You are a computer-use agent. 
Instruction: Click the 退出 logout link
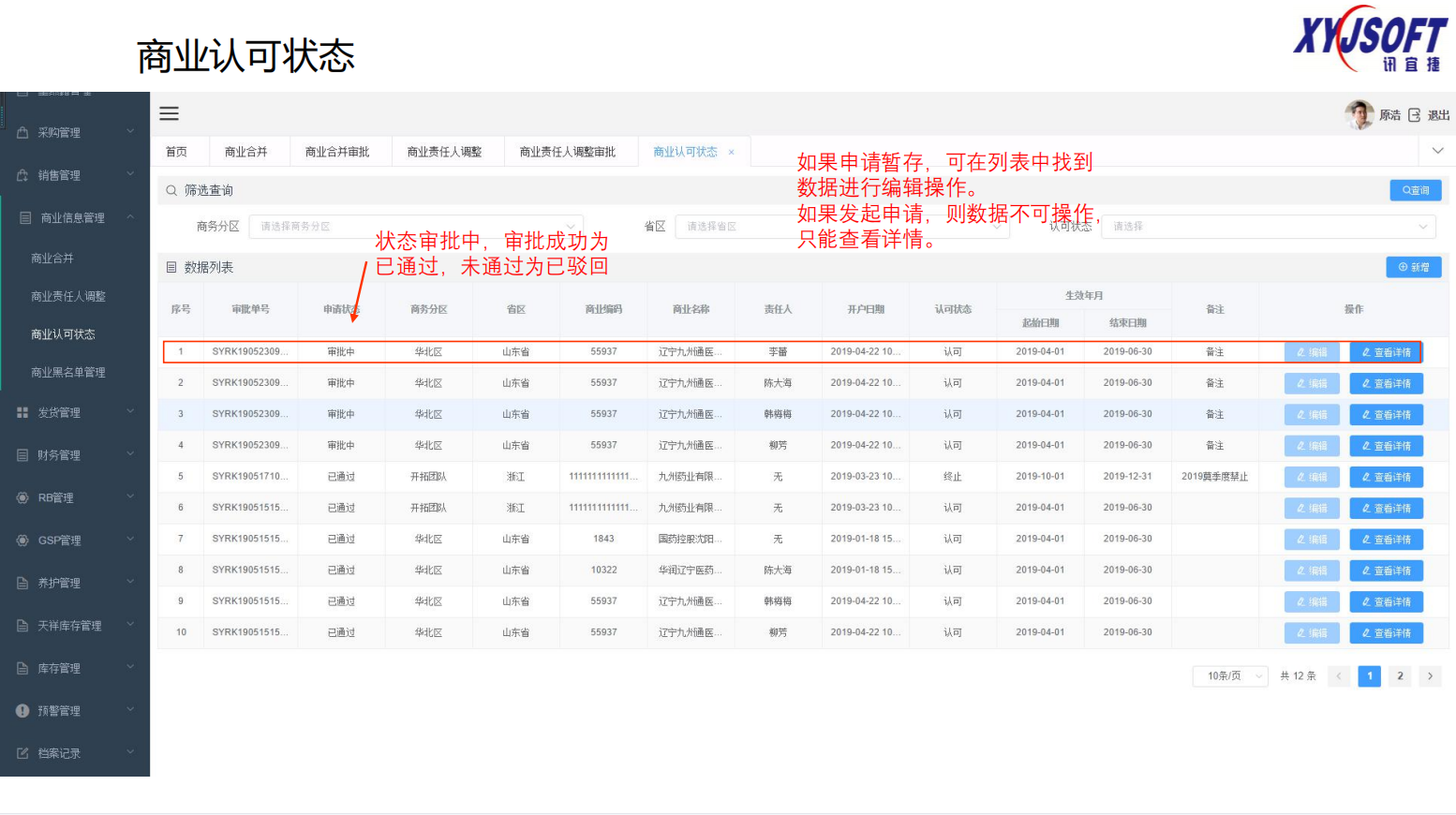pos(1438,115)
